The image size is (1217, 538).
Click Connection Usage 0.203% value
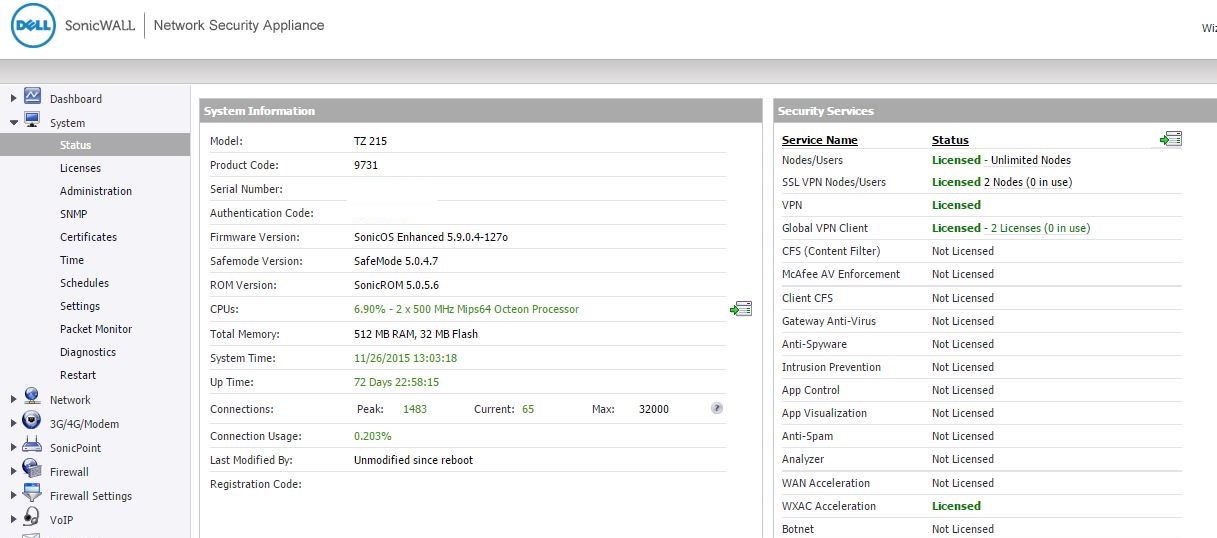[x=373, y=436]
